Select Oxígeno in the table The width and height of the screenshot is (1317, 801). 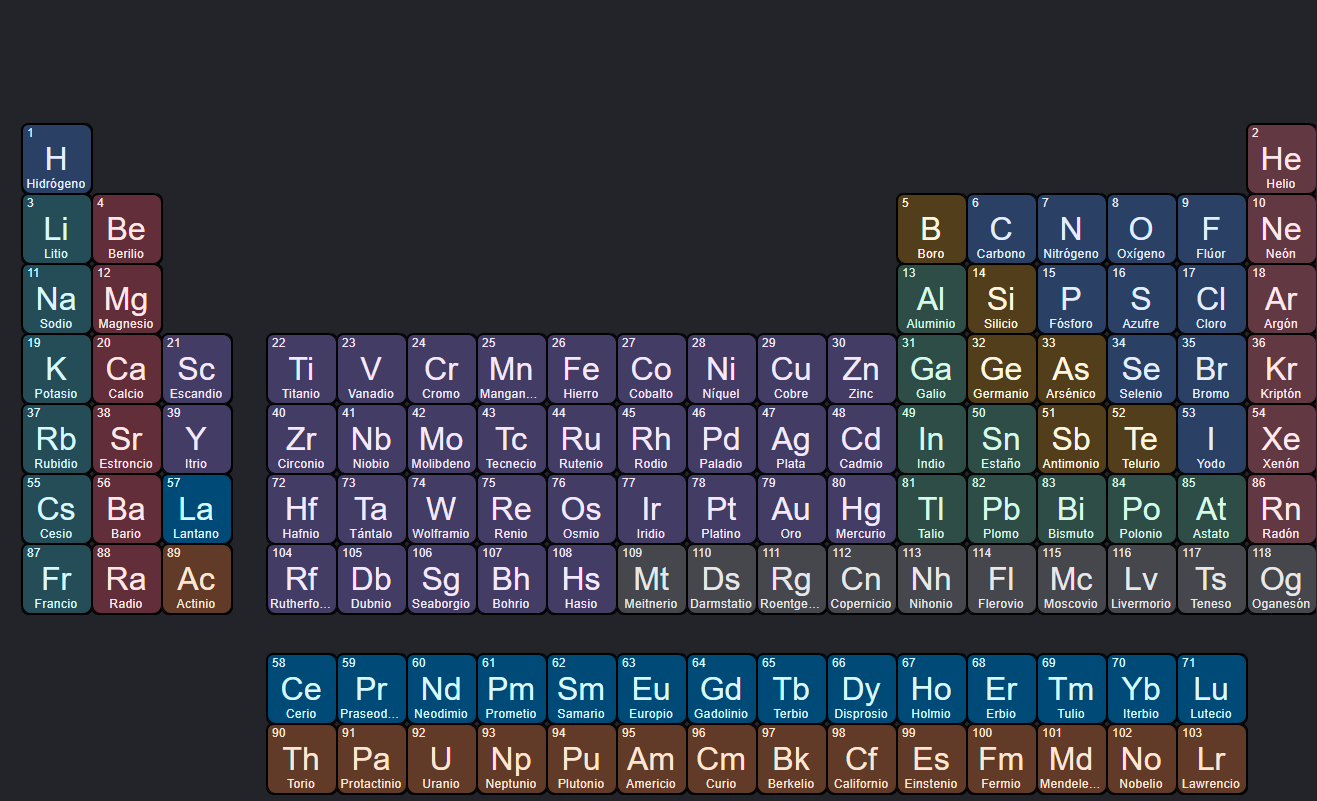point(1141,229)
